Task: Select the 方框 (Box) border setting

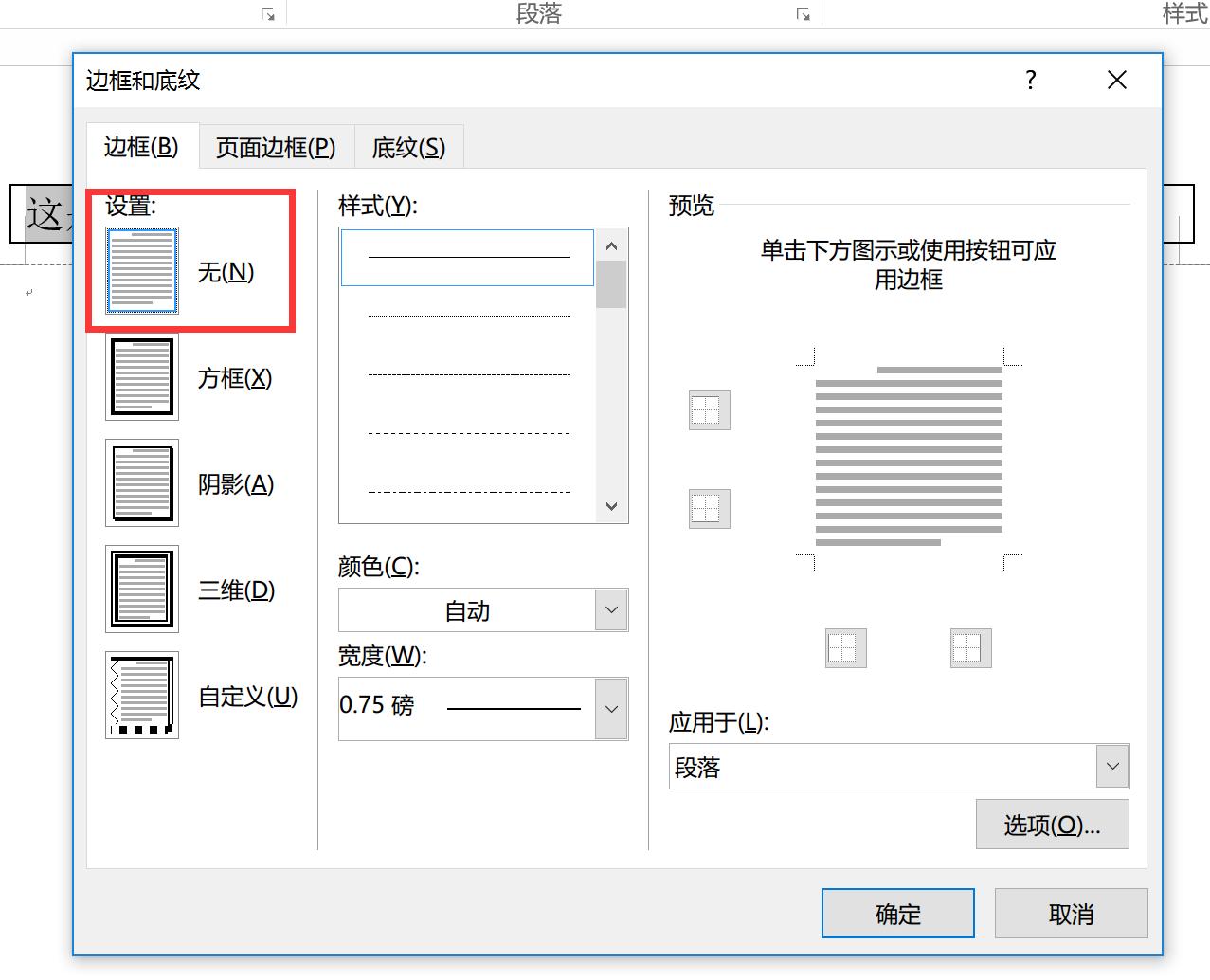Action: 142,377
